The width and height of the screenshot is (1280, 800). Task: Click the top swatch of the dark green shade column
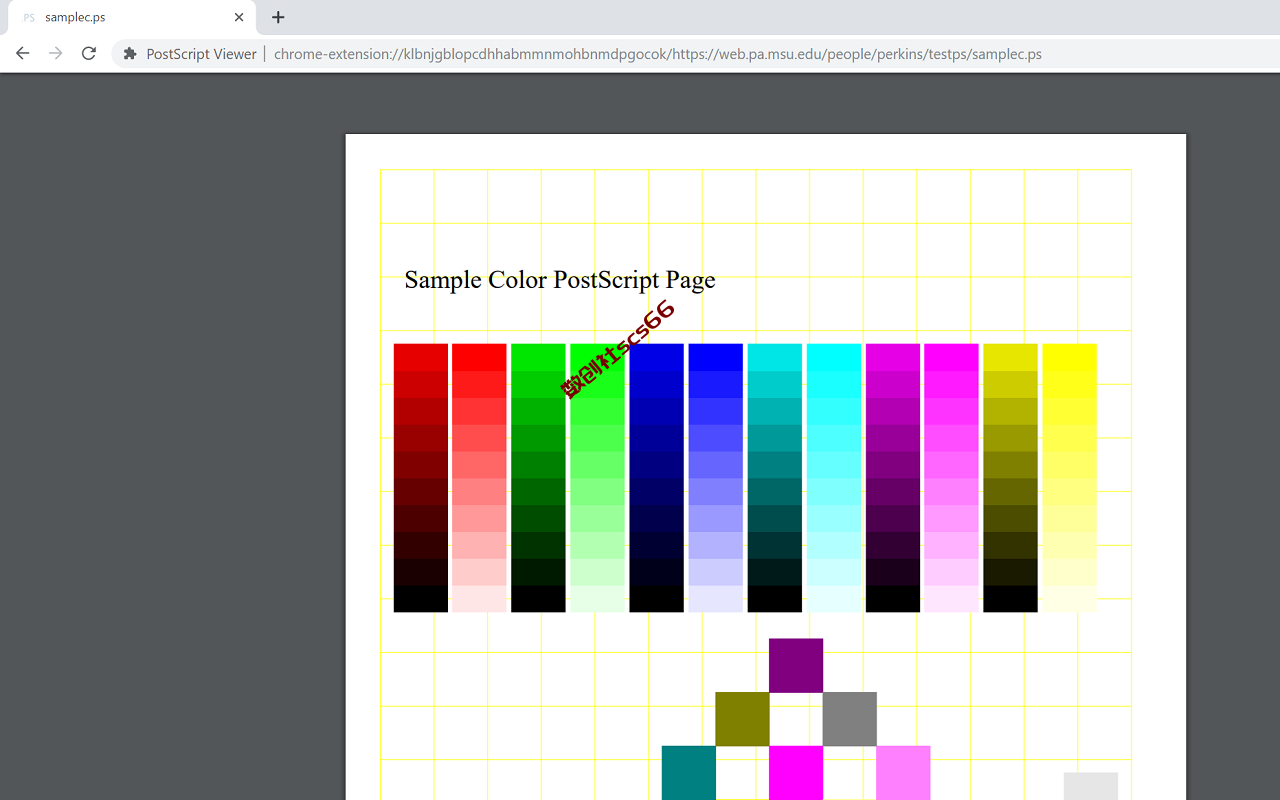tap(538, 357)
